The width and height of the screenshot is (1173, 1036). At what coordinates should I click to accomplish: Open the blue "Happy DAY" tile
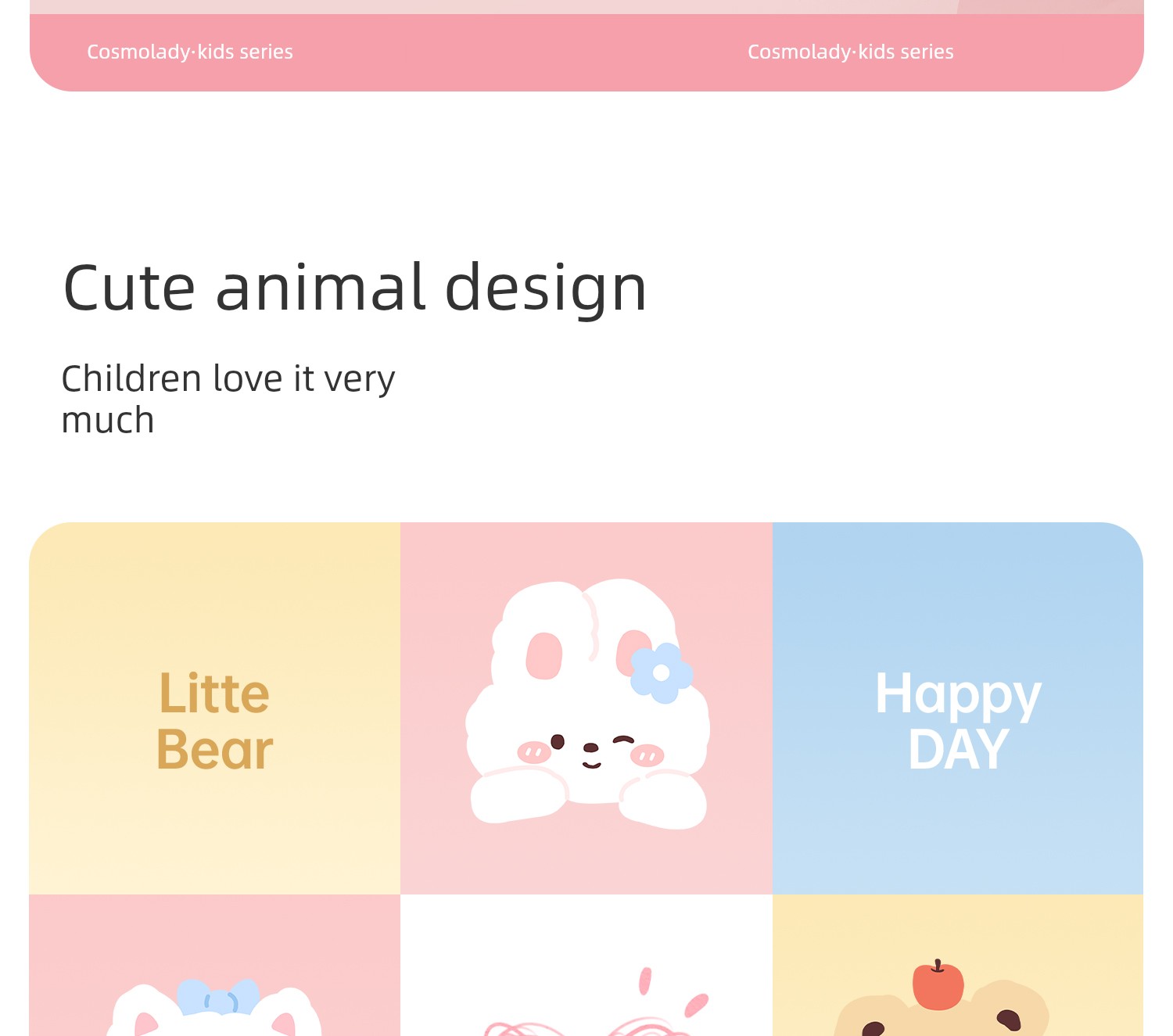(x=958, y=708)
